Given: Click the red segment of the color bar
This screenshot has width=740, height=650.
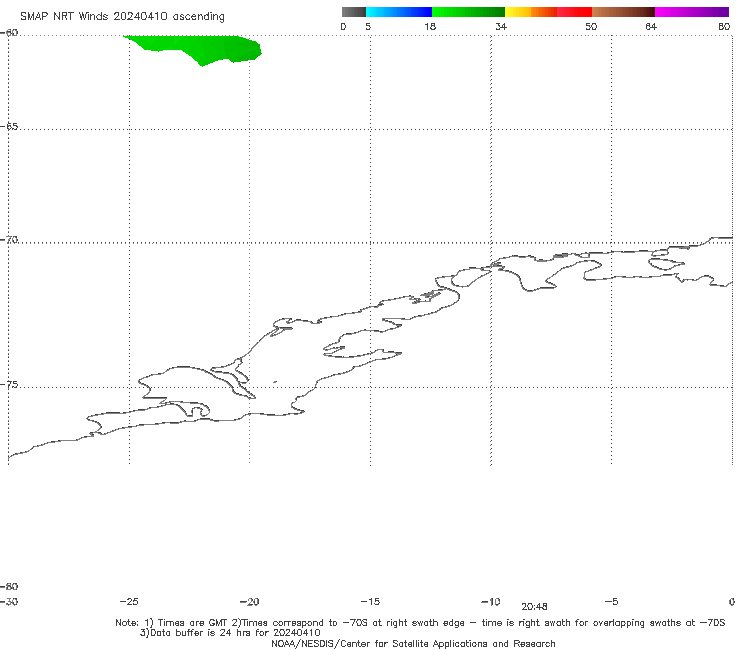Looking at the screenshot, I should tap(574, 12).
